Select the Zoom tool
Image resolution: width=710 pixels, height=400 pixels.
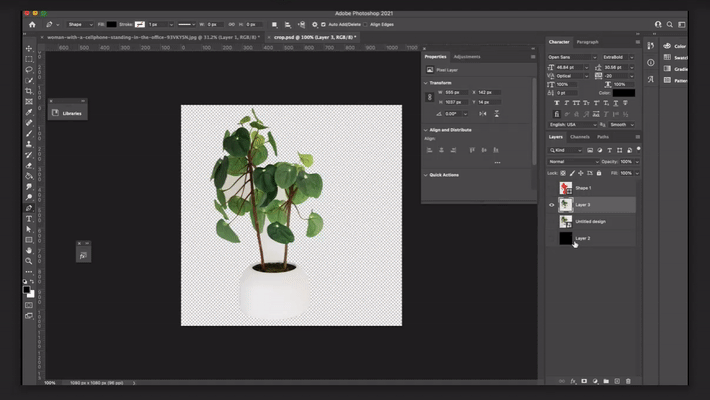pos(29,261)
